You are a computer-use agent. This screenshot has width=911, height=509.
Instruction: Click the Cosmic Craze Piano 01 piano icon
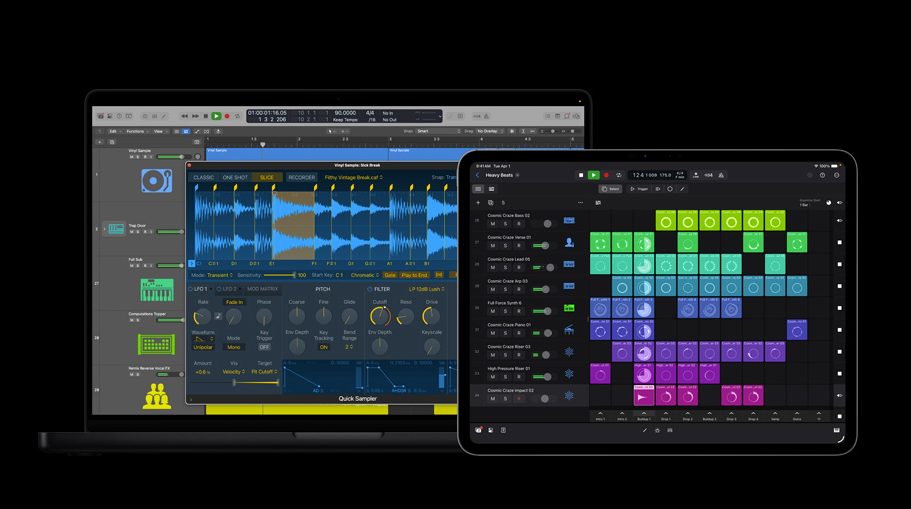tap(569, 330)
